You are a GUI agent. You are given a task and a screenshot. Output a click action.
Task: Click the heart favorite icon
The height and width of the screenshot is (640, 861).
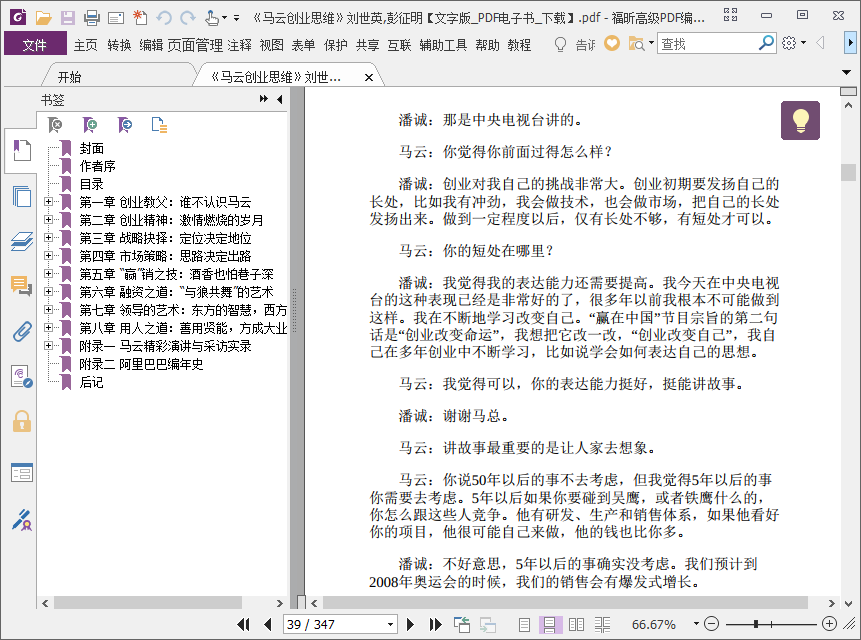(x=612, y=43)
